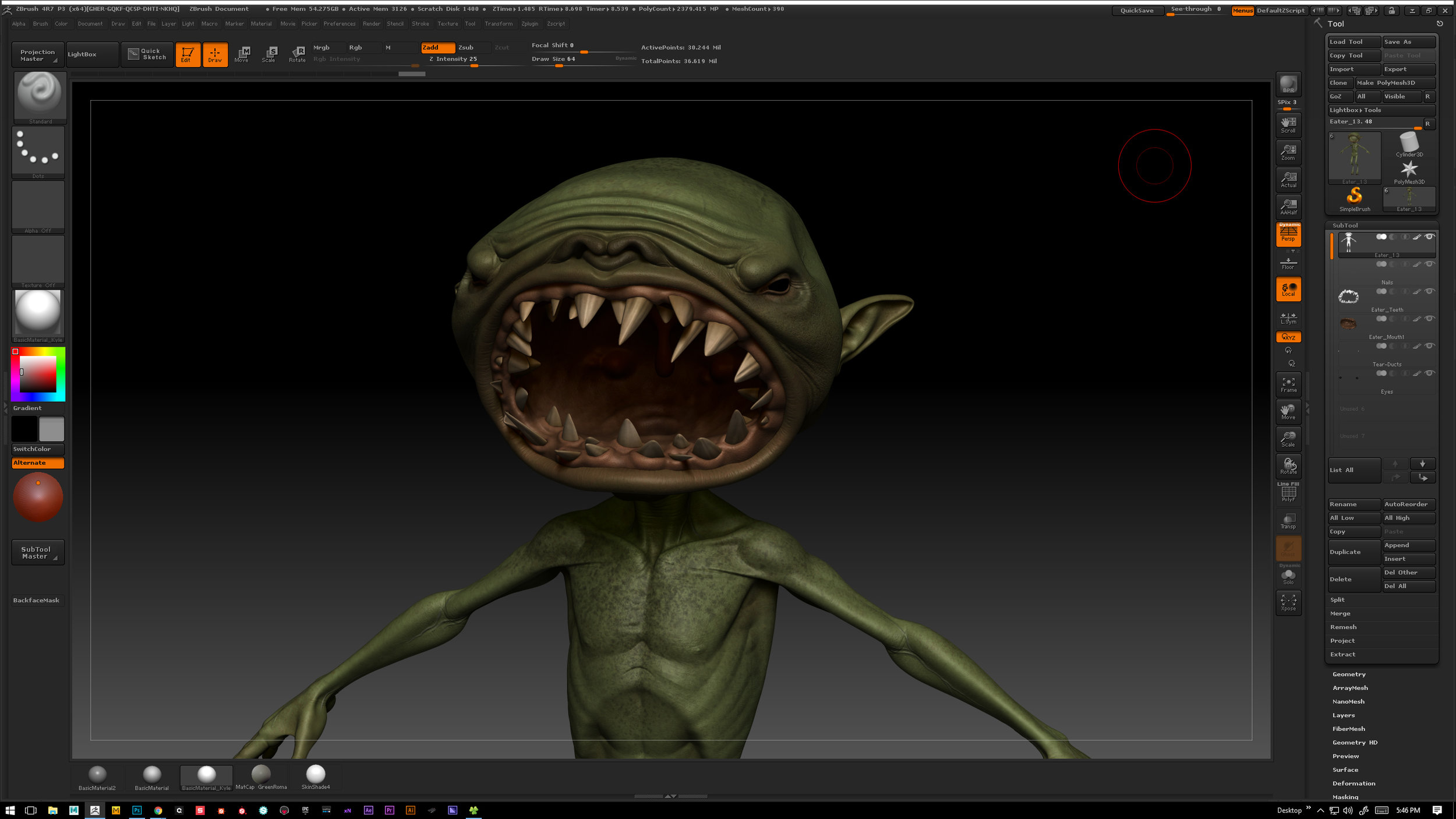Toggle Solo mode button

[x=1288, y=577]
